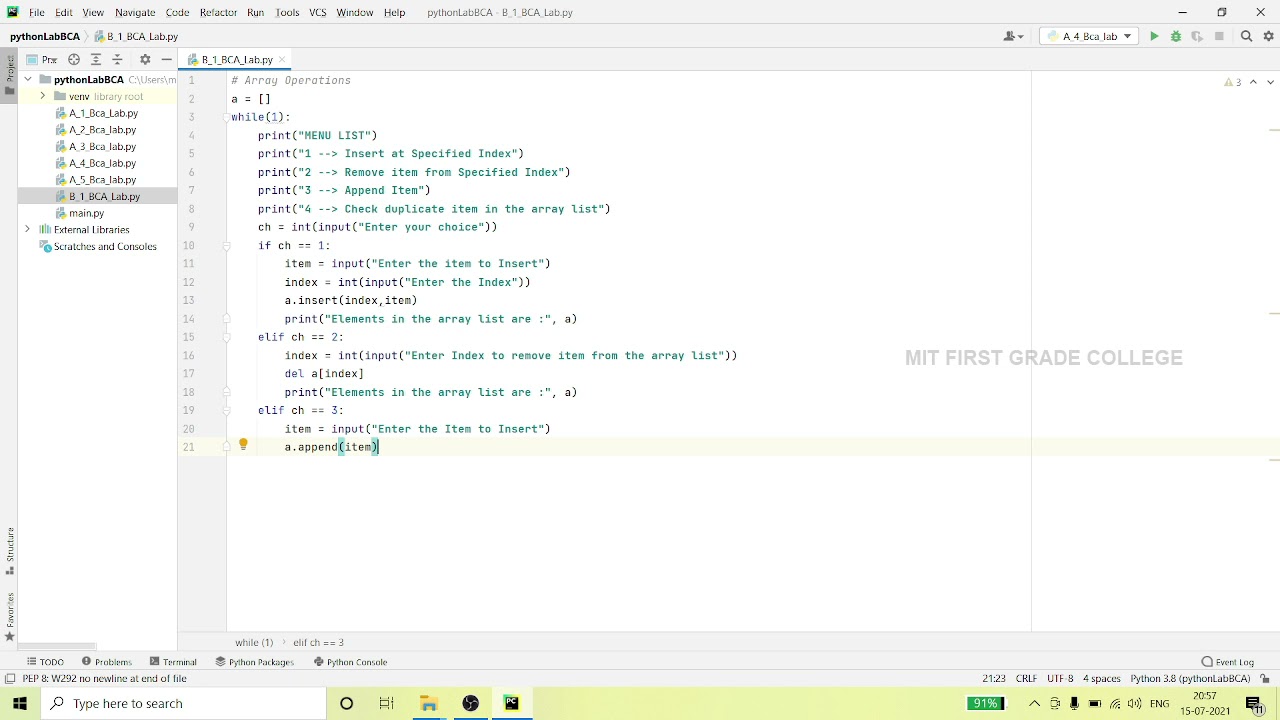Expand External Libraries node

(28, 230)
